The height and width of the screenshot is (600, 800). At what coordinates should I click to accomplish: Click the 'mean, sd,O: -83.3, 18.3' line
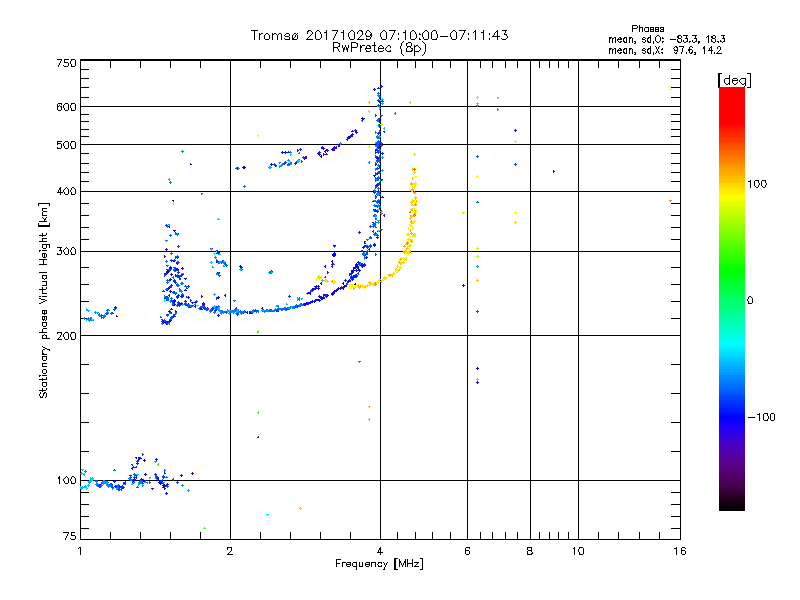click(667, 39)
